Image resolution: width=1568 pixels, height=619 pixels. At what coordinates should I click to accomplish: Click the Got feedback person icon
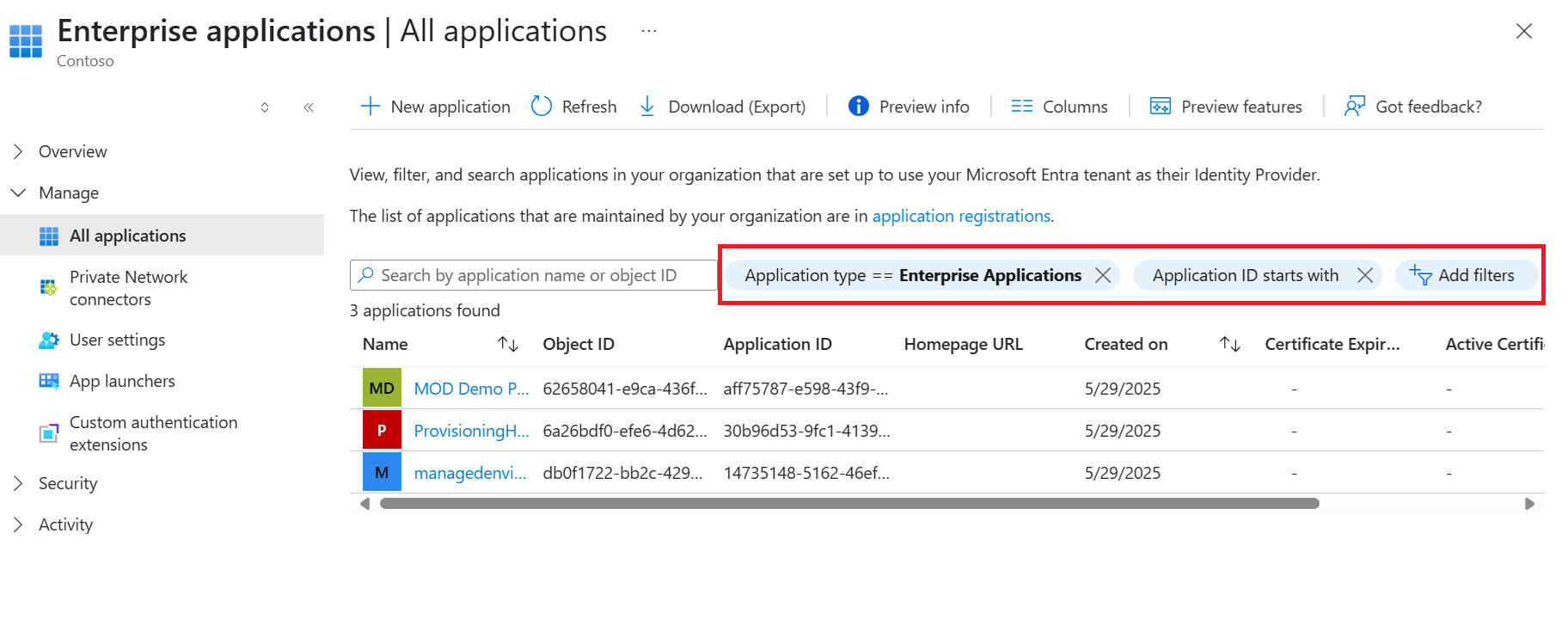point(1355,106)
